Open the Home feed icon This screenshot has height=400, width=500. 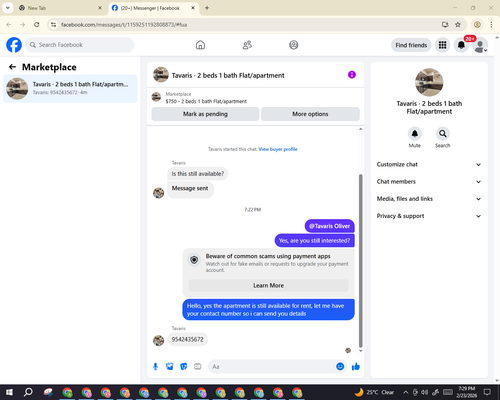200,45
